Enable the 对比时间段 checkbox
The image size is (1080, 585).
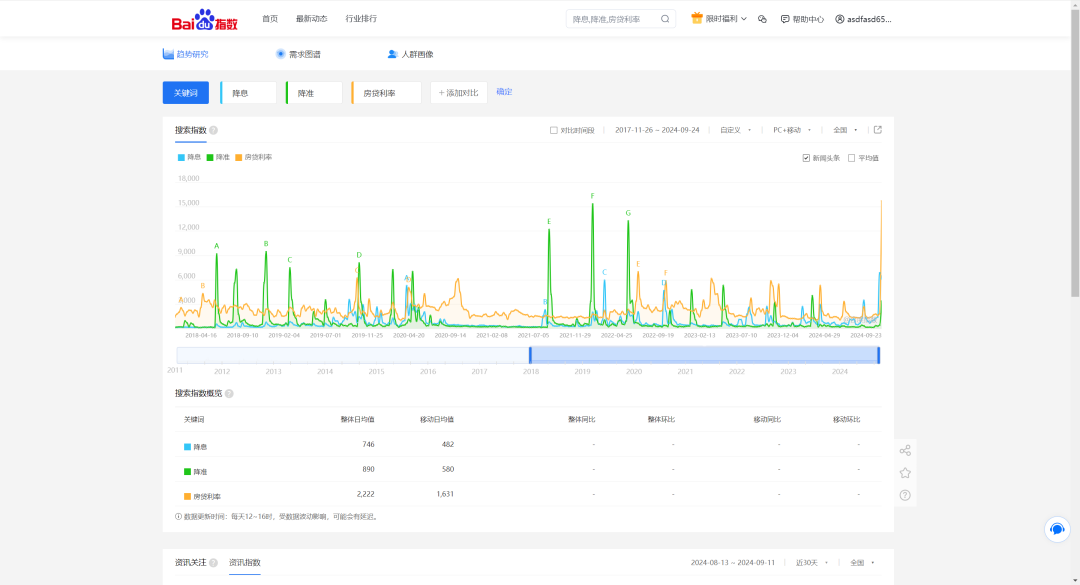pos(554,130)
